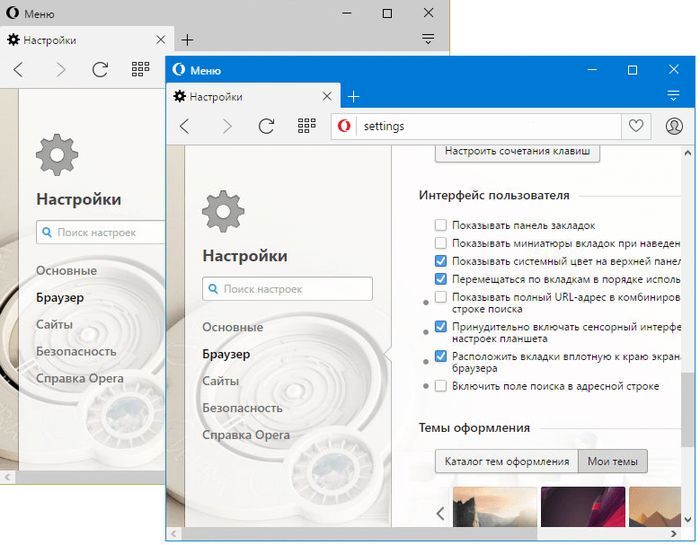Switch to "Каталог тем оформления" tab

506,461
